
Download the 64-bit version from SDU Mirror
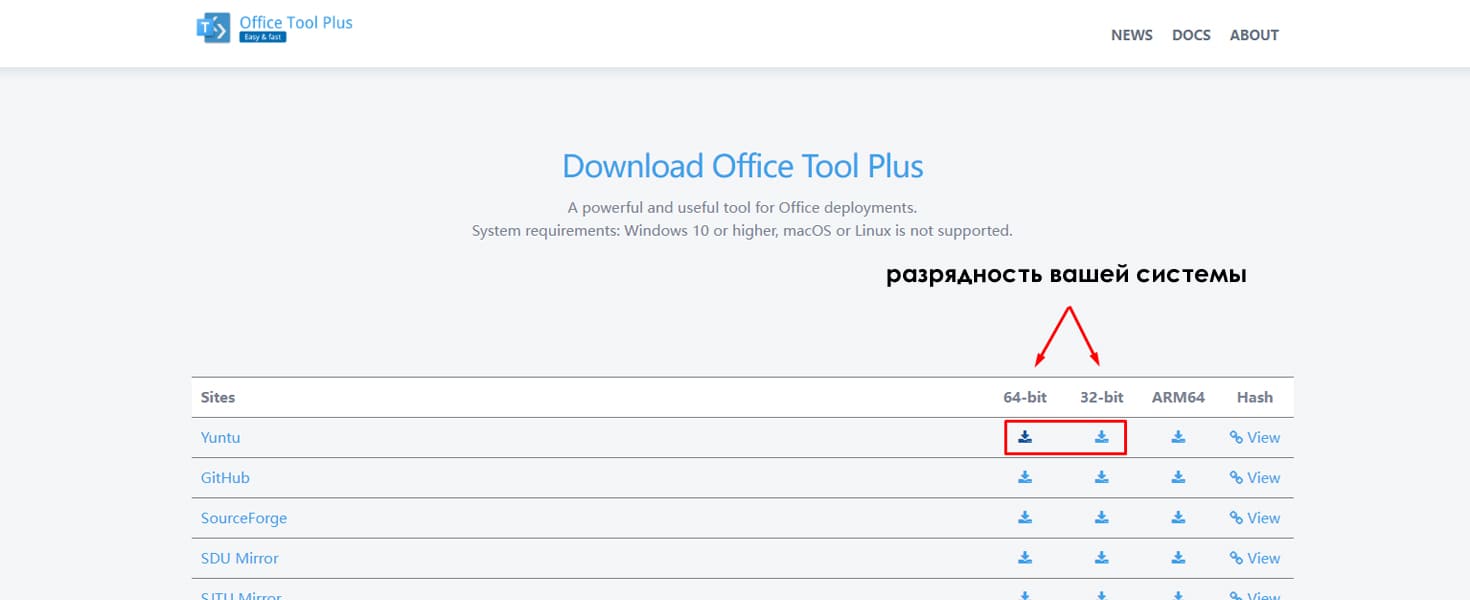(1025, 557)
